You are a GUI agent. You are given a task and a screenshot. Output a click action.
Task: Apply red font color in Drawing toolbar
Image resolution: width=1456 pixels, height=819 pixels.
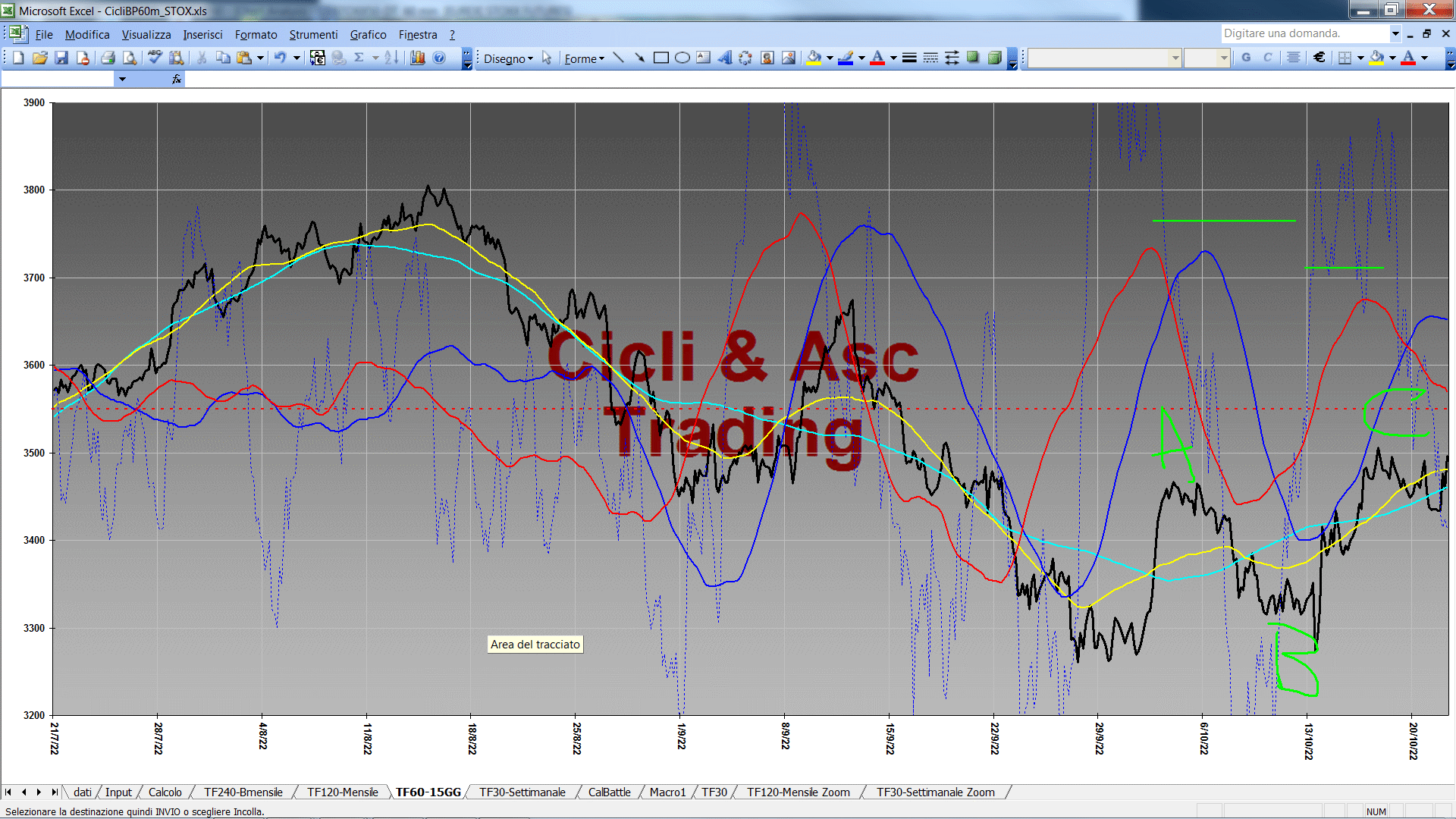[877, 58]
